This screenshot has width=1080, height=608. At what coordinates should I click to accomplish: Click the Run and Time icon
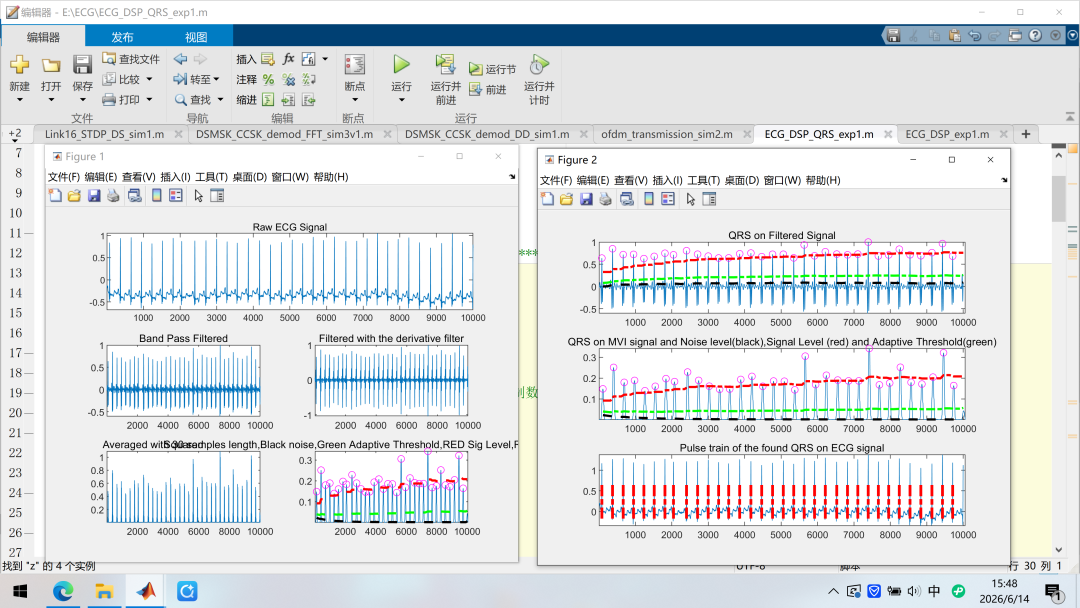coord(539,65)
